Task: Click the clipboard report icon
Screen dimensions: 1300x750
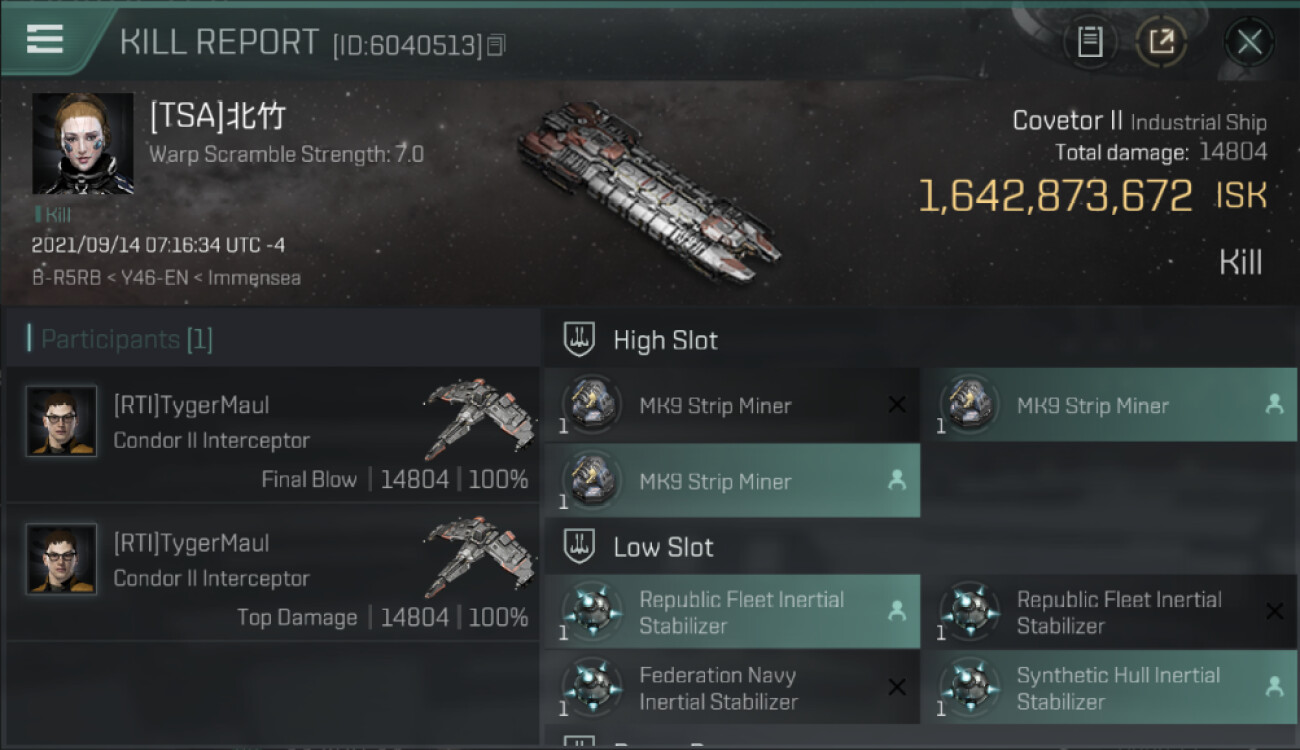Action: click(x=1089, y=42)
